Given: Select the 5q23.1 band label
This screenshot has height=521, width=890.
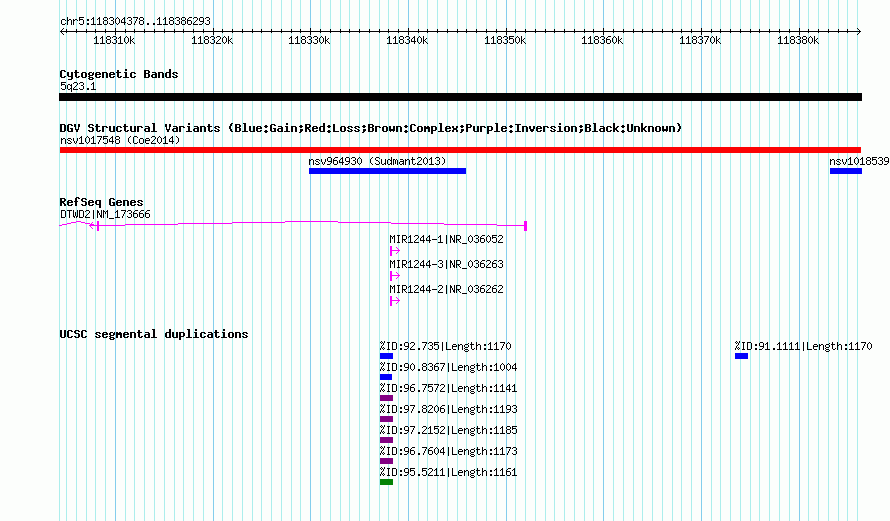Looking at the screenshot, I should coord(78,86).
